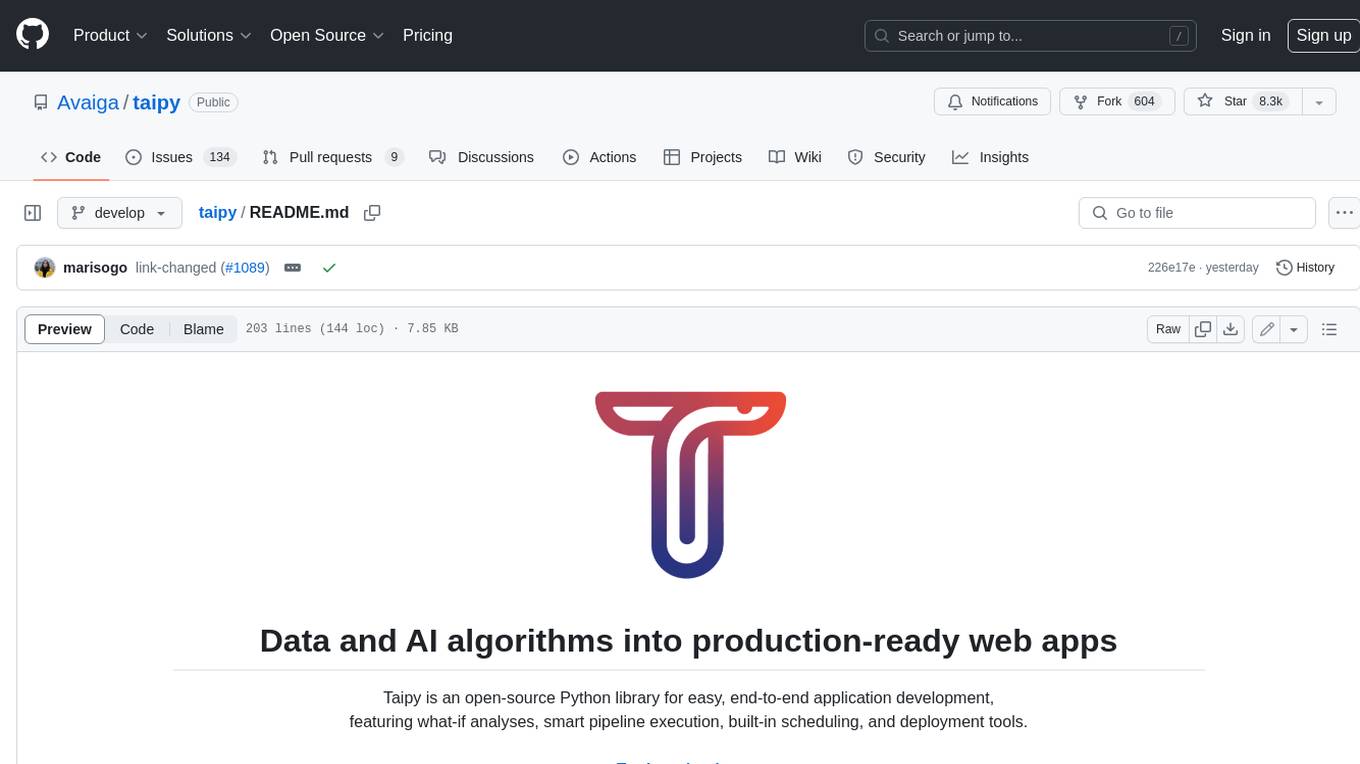Switch to the Issues tab
This screenshot has width=1360, height=764.
pyautogui.click(x=180, y=157)
